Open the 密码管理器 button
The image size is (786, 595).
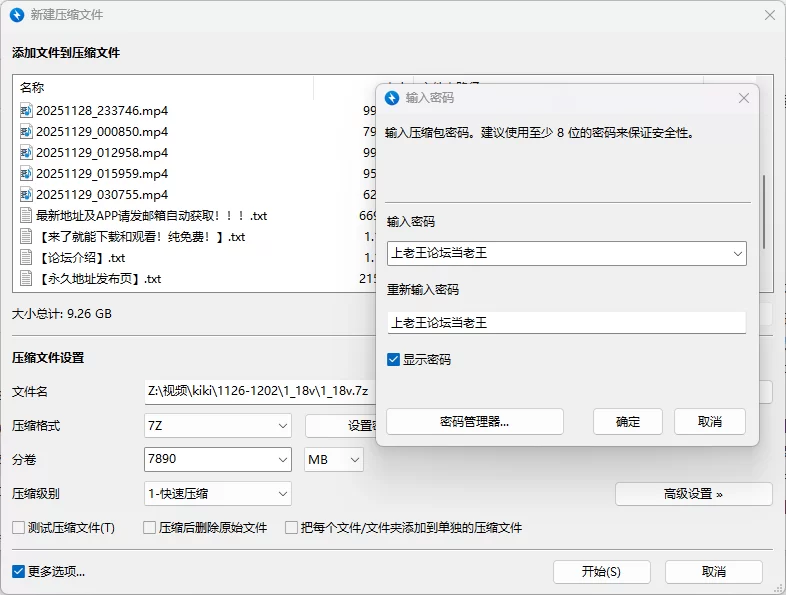(474, 422)
